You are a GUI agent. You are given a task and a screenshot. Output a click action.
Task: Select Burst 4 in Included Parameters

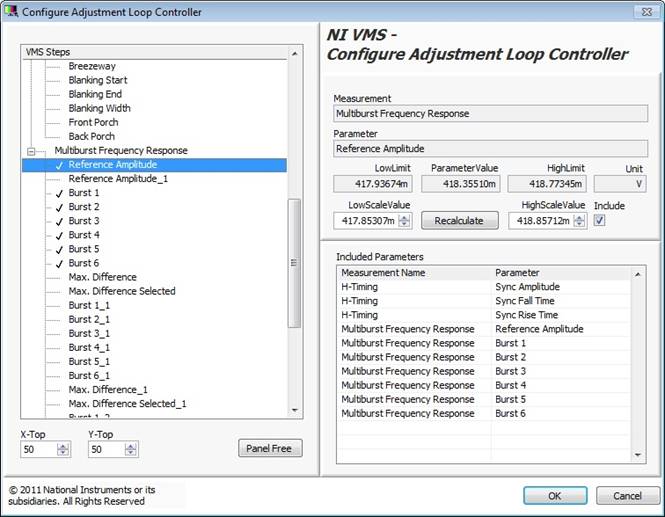tap(484, 385)
